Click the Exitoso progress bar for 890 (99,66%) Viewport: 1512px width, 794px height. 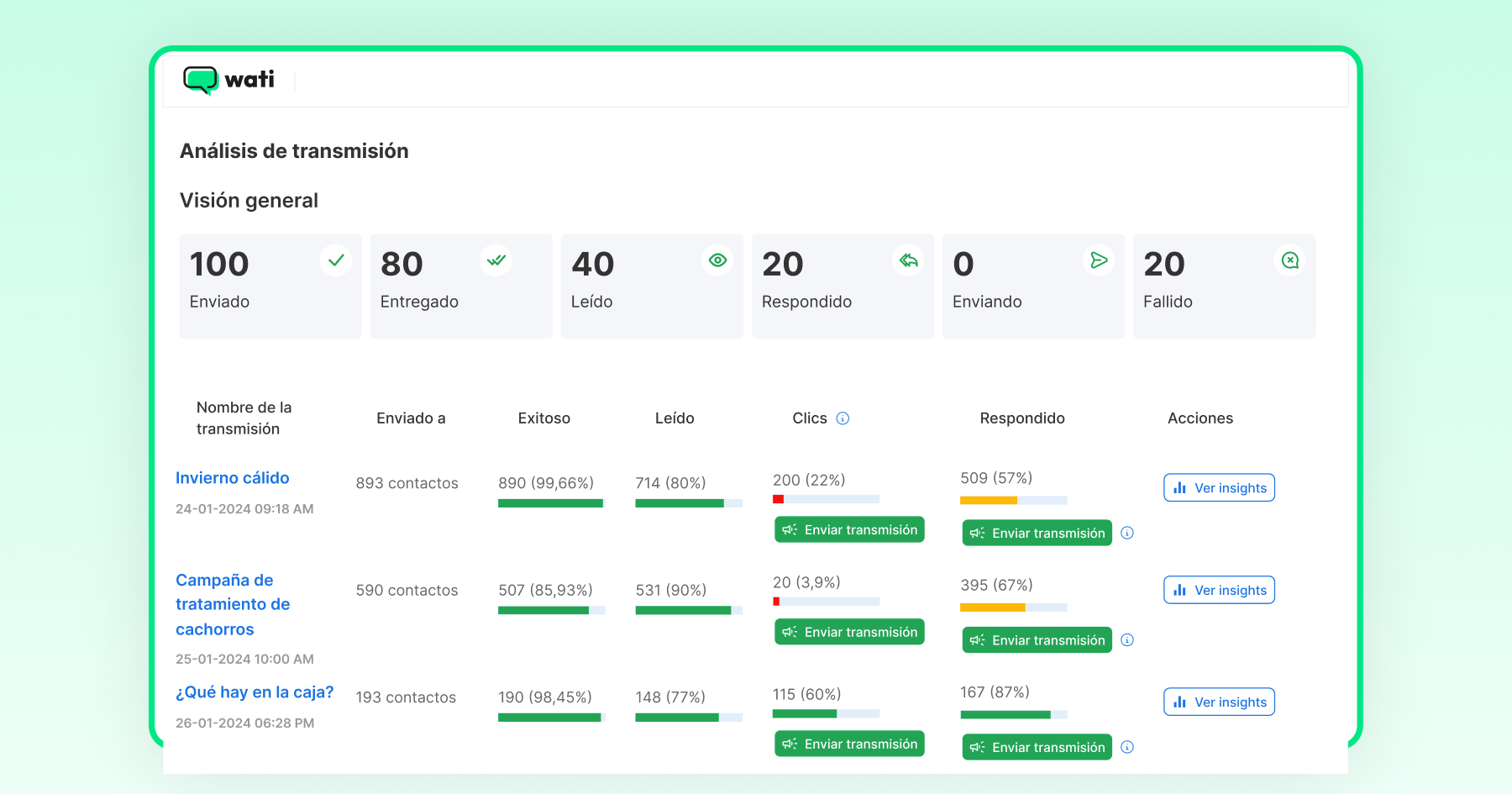(x=552, y=503)
